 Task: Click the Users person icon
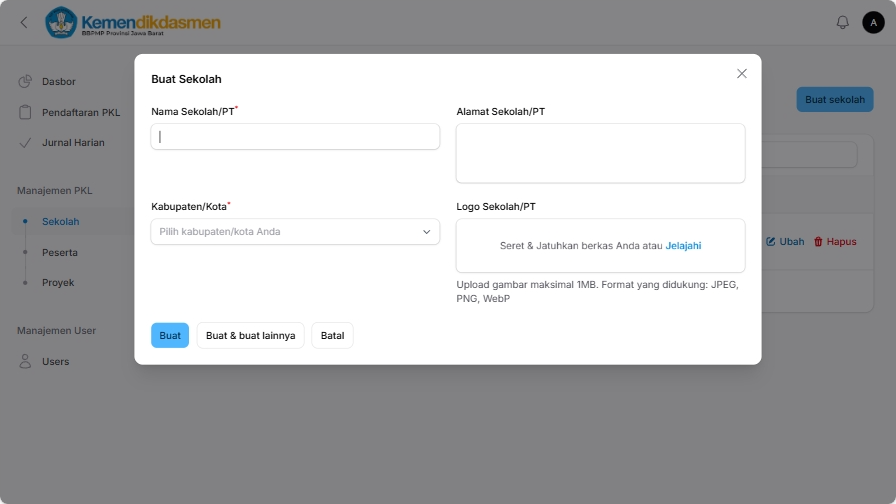[x=26, y=362]
